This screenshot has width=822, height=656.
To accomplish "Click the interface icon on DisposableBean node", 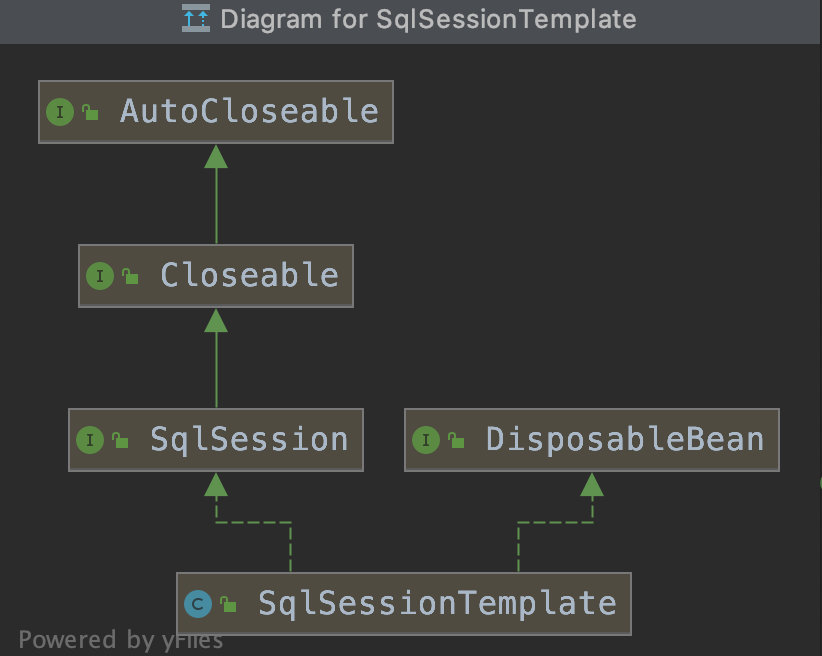I will click(427, 439).
